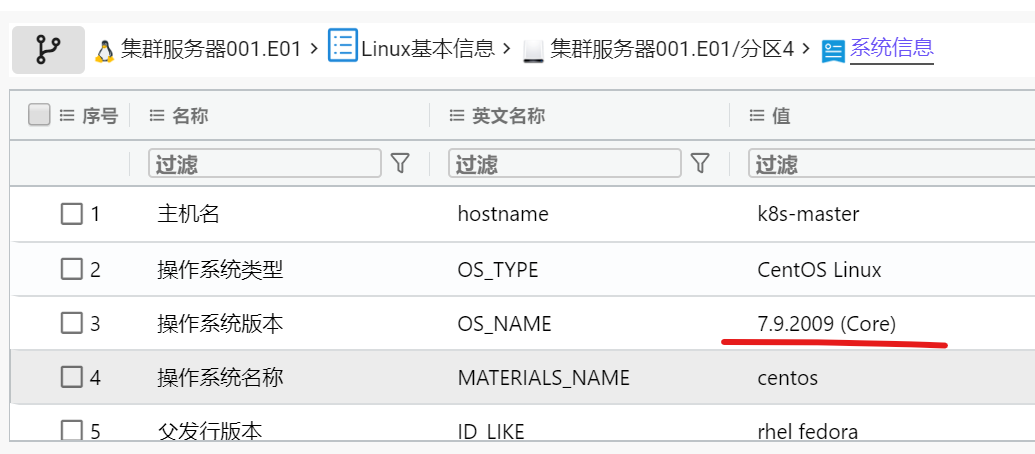The height and width of the screenshot is (454, 1035).
Task: Open 集群服务器001.E01 breadcrumb
Action: pyautogui.click(x=211, y=49)
